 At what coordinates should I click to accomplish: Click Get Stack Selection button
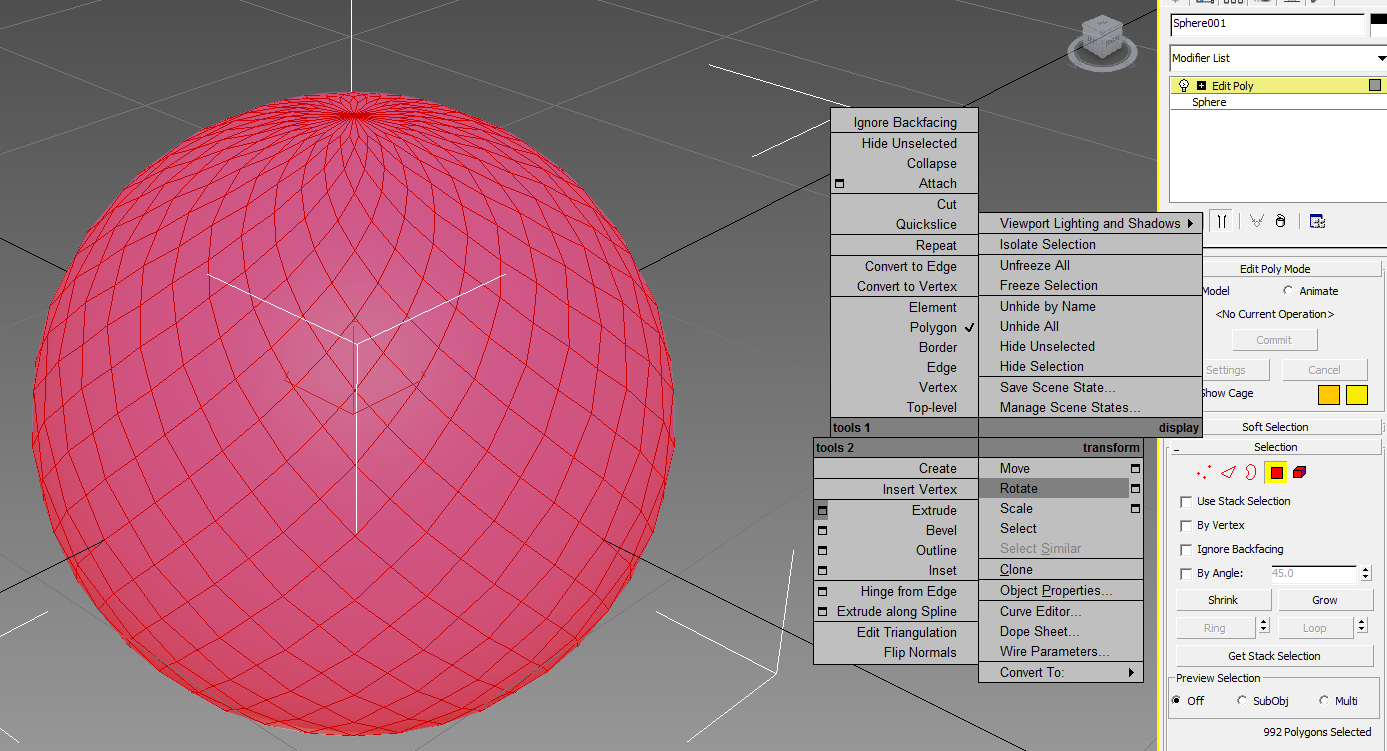click(1274, 656)
